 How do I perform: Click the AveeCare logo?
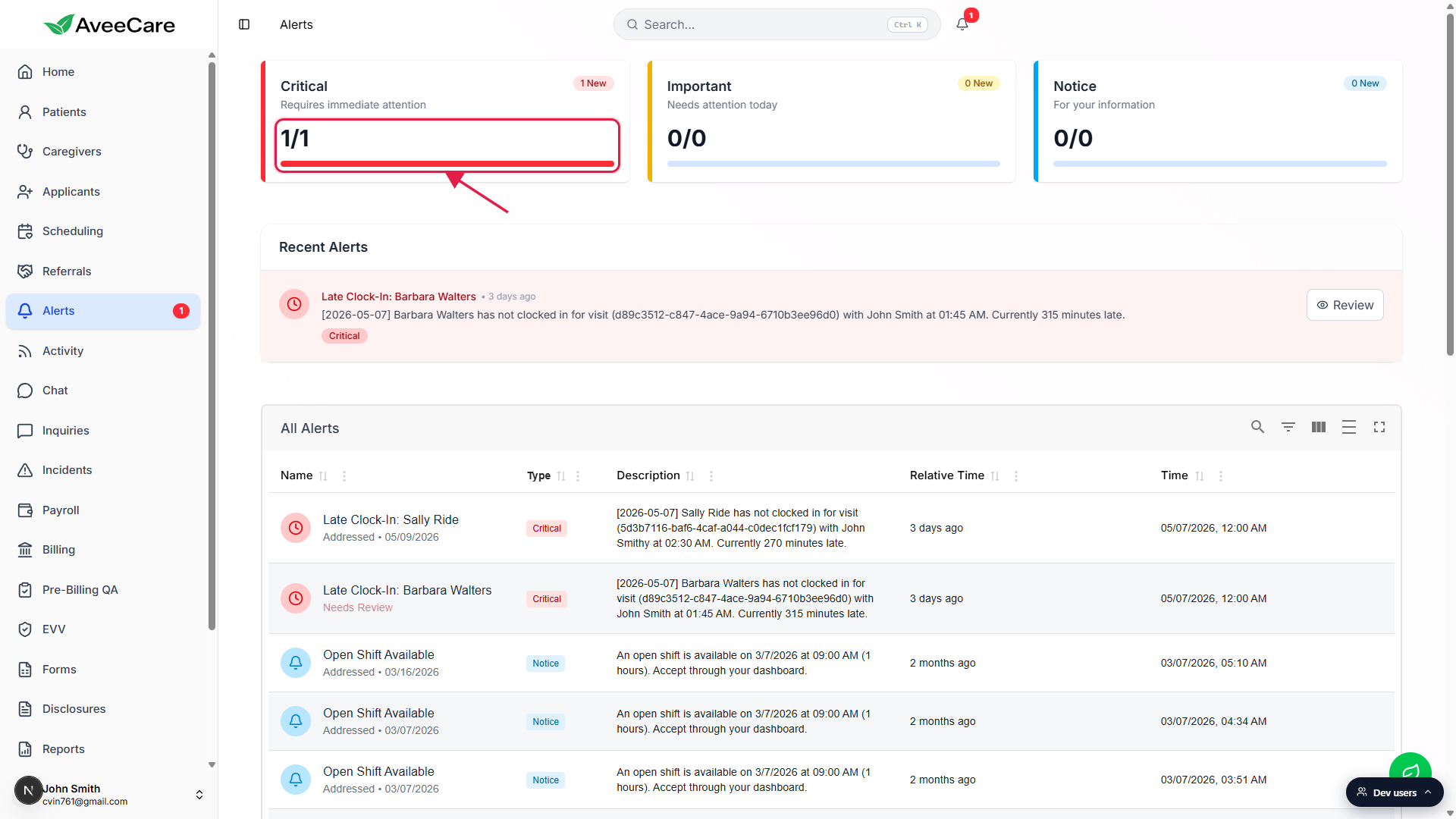point(109,24)
